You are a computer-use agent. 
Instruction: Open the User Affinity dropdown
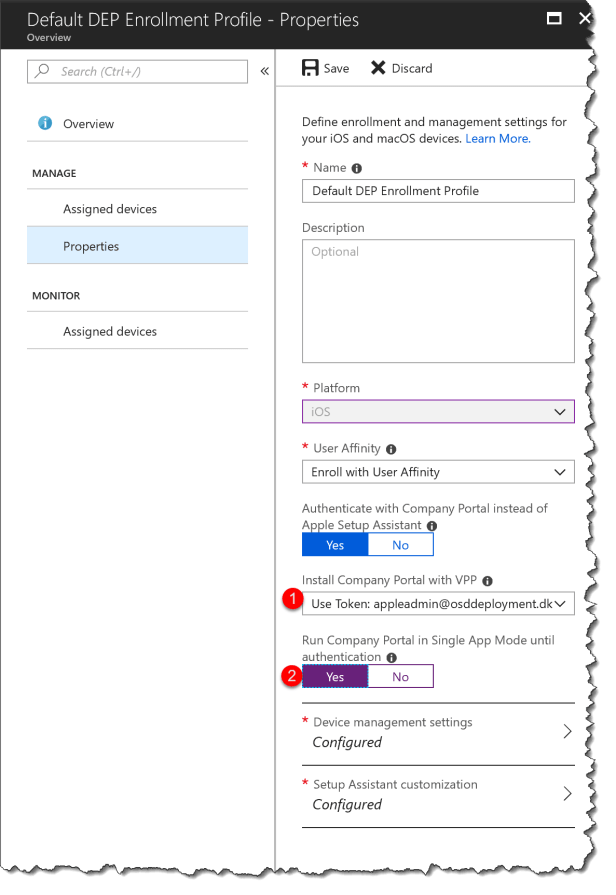click(438, 472)
